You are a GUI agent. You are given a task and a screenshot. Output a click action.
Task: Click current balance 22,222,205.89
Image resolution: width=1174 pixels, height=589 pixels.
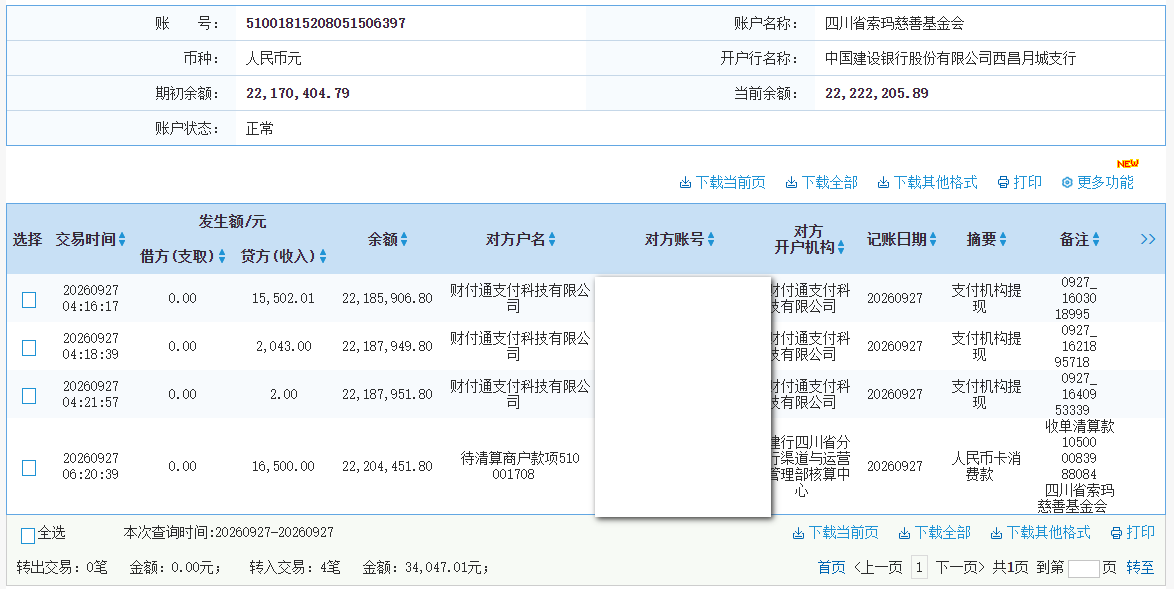877,94
